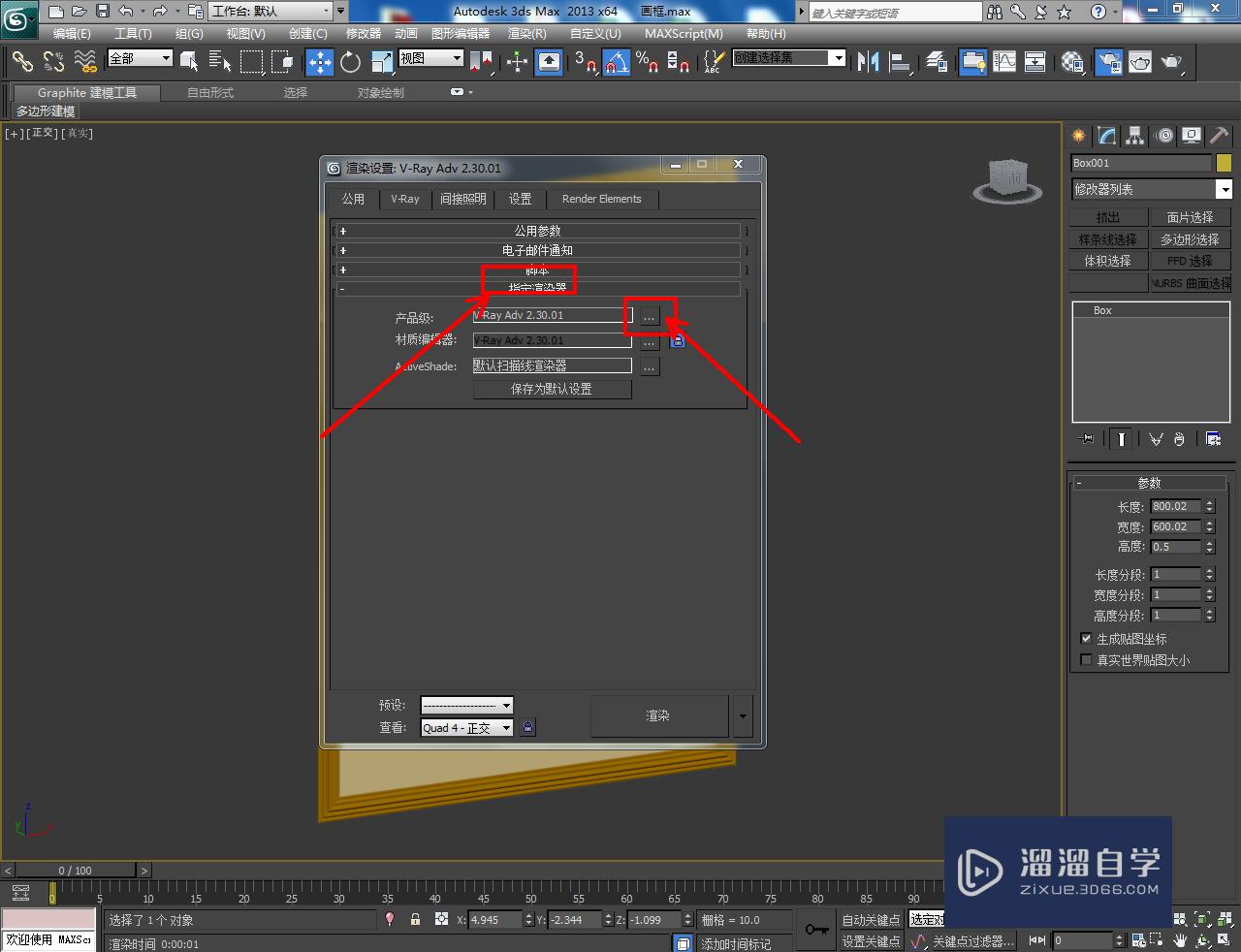Expand the 电子邮件通知 rollout
This screenshot has width=1241, height=952.
pyautogui.click(x=538, y=250)
